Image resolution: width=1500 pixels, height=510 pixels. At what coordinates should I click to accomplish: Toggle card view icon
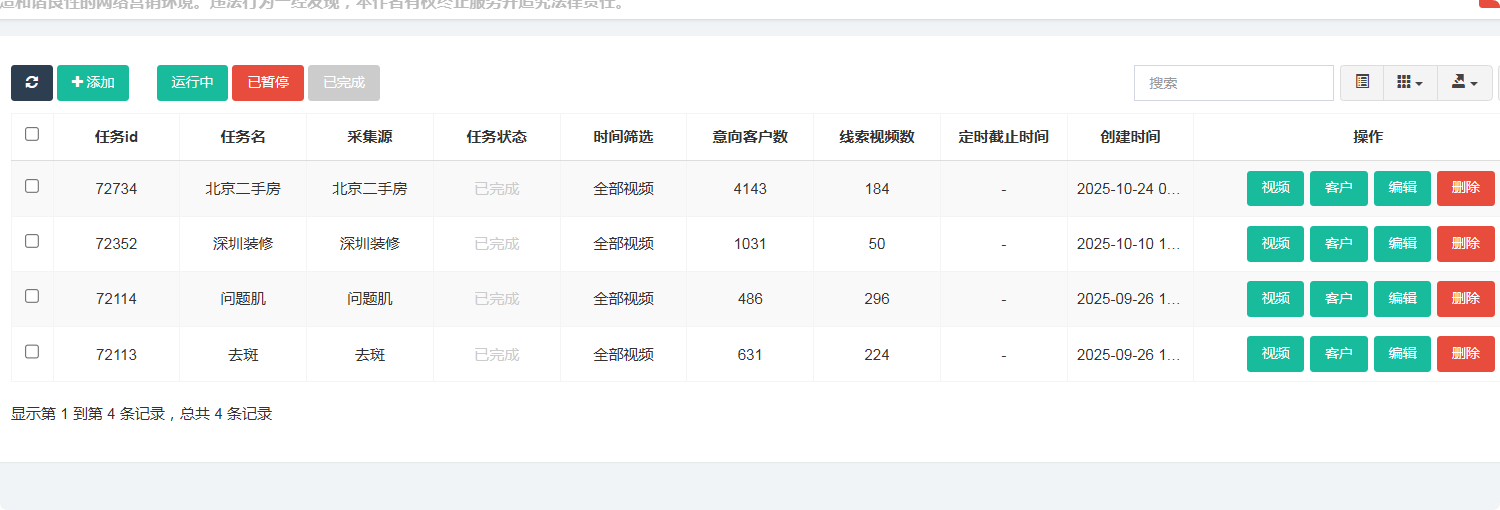1362,83
